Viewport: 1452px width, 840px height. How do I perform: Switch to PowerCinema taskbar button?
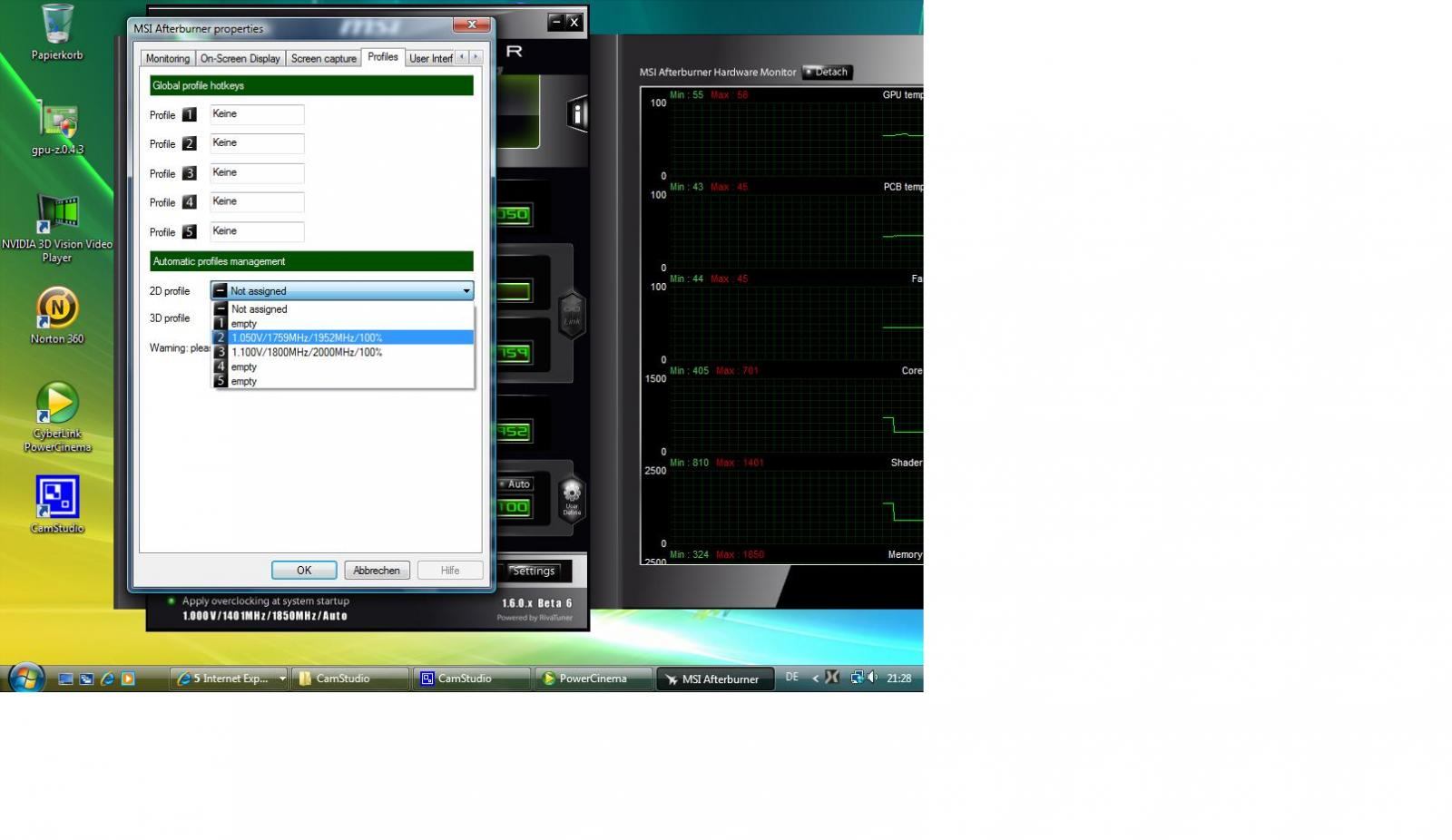[x=594, y=679]
